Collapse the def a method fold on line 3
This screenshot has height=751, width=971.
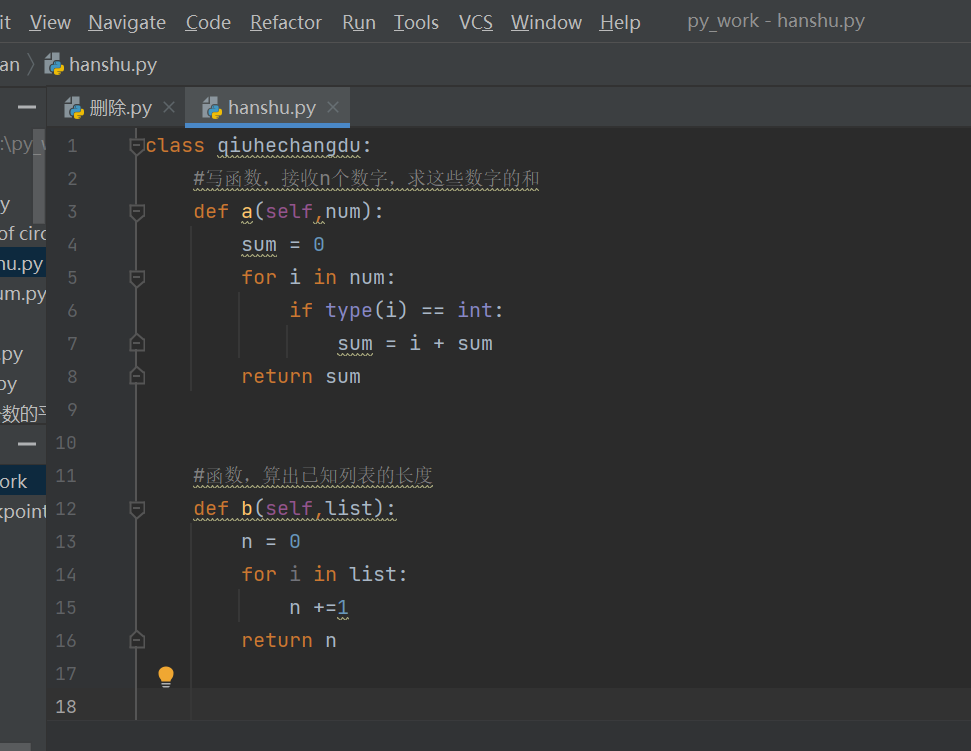click(x=137, y=212)
